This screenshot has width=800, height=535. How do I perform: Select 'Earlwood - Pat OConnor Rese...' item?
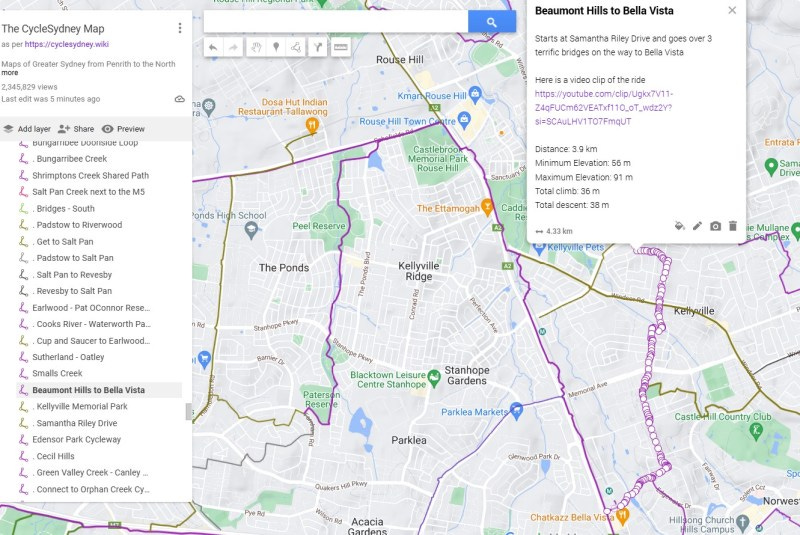tap(99, 308)
